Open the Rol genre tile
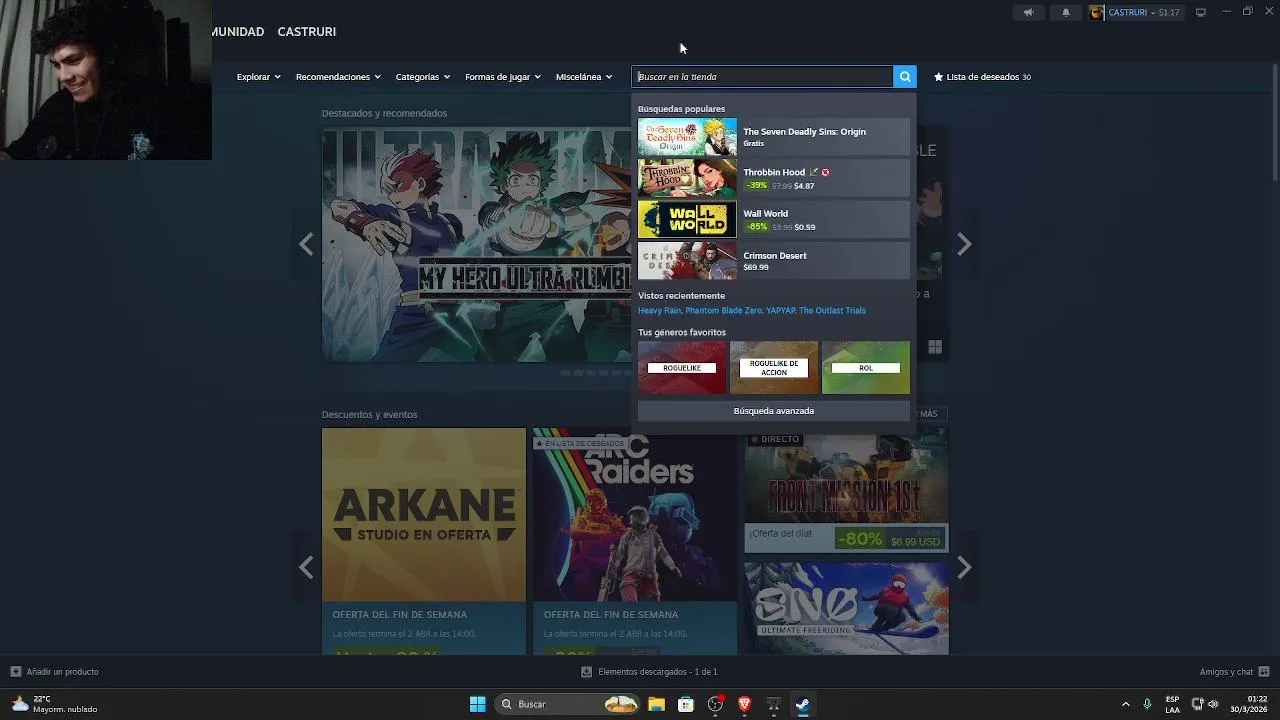1280x720 pixels. 866,368
